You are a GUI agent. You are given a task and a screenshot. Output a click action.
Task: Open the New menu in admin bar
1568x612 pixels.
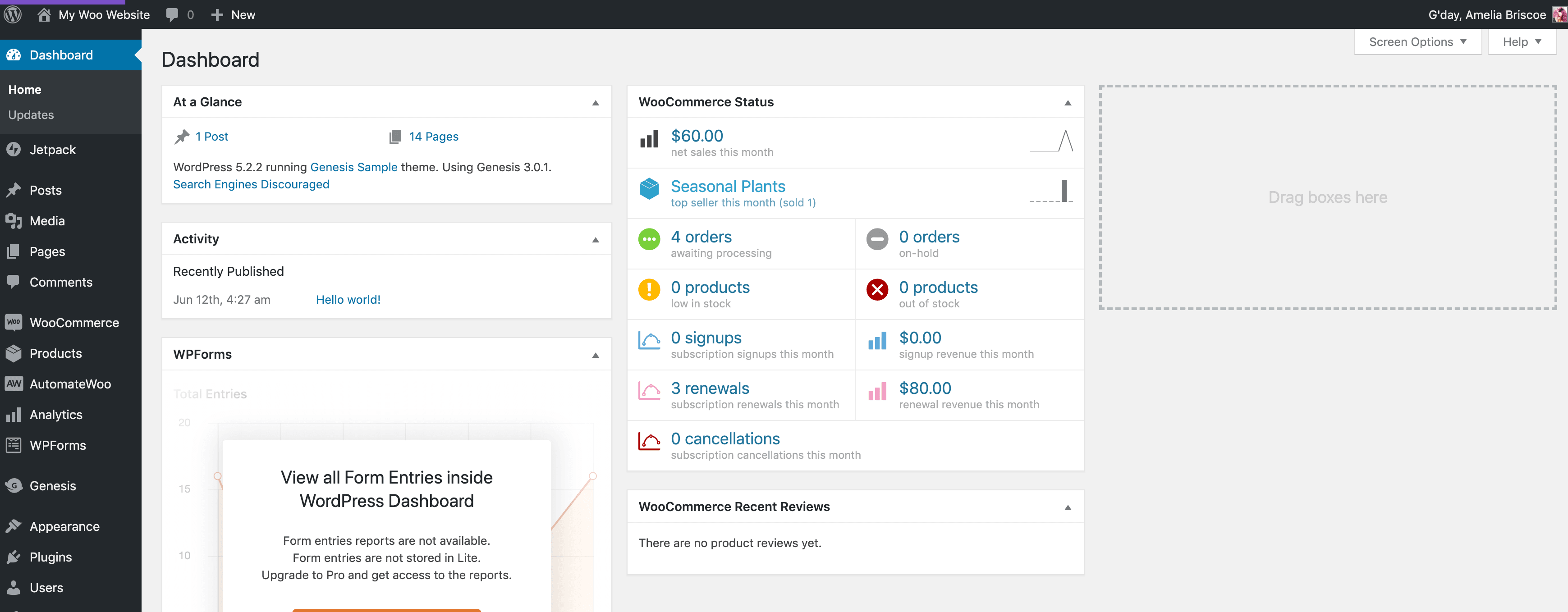[233, 14]
